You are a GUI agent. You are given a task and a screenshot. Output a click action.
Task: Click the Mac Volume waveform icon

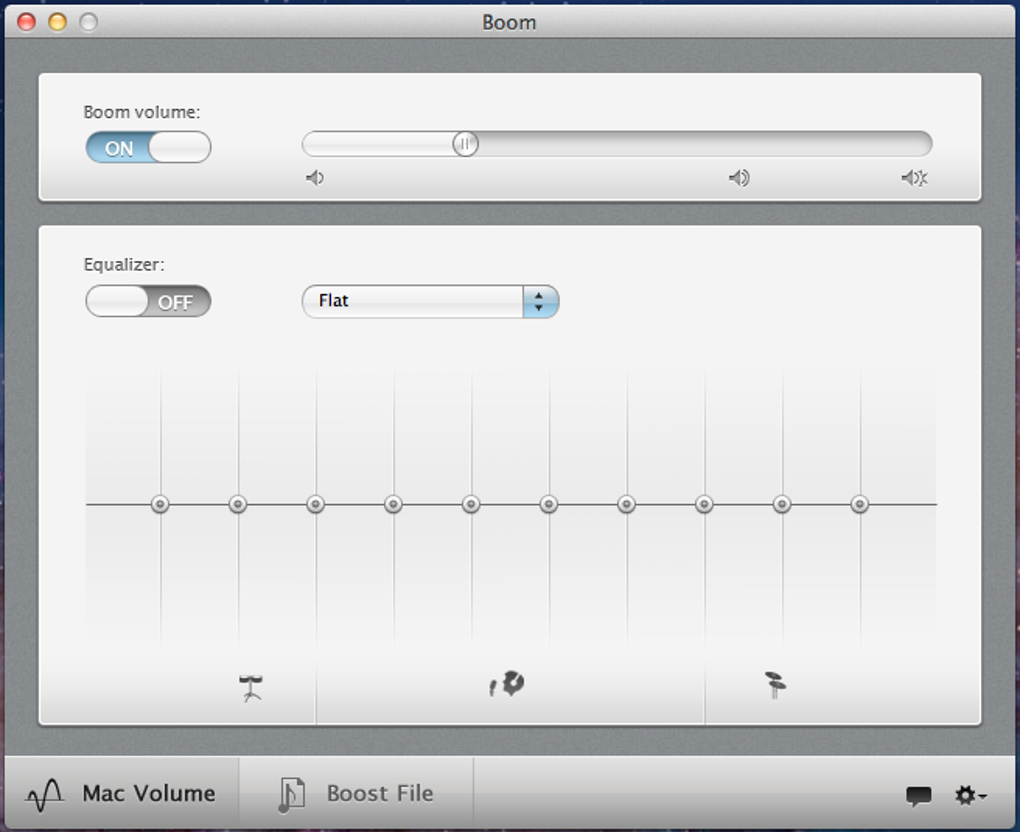pos(45,794)
